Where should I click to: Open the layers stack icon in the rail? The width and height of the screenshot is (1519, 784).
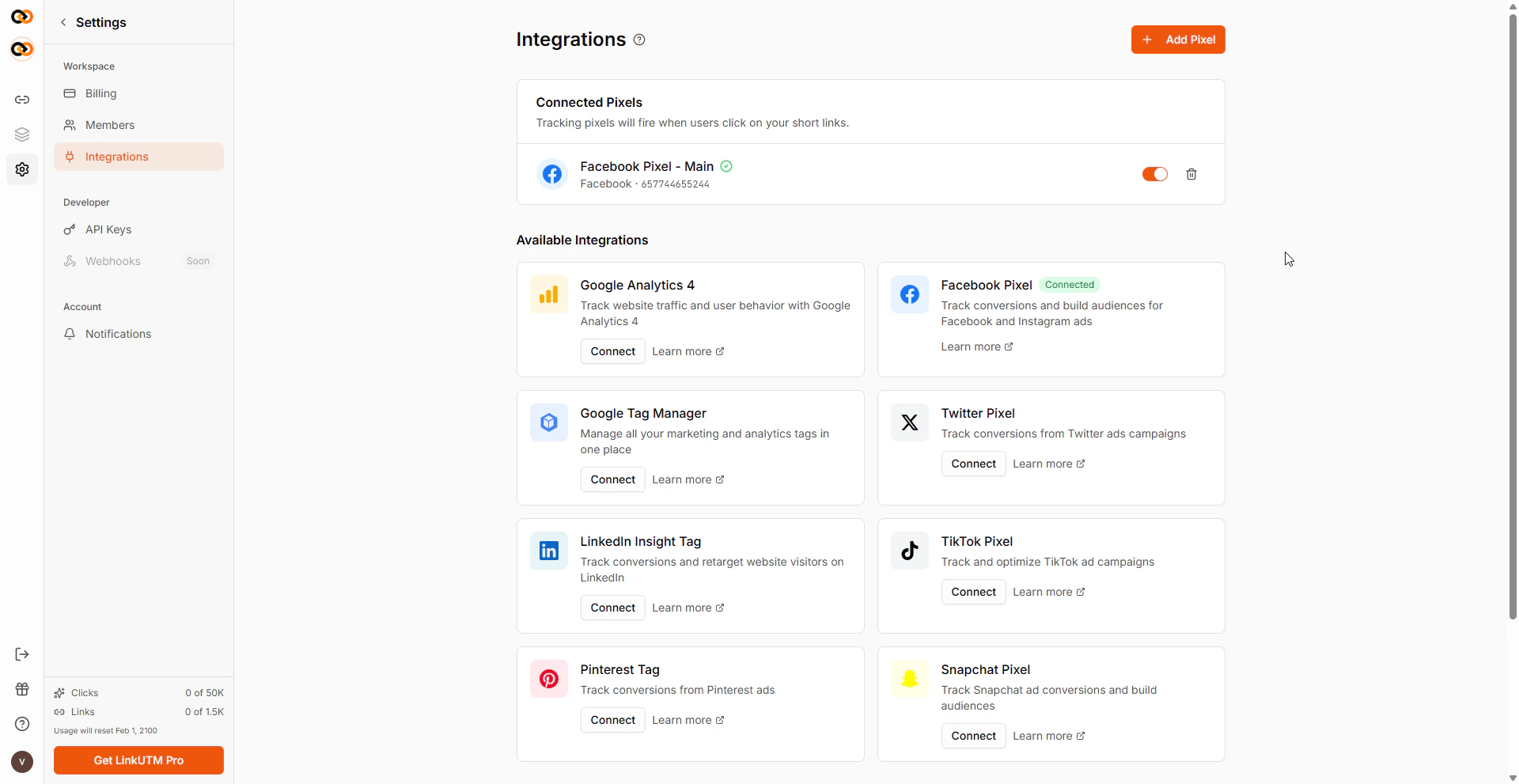click(22, 134)
